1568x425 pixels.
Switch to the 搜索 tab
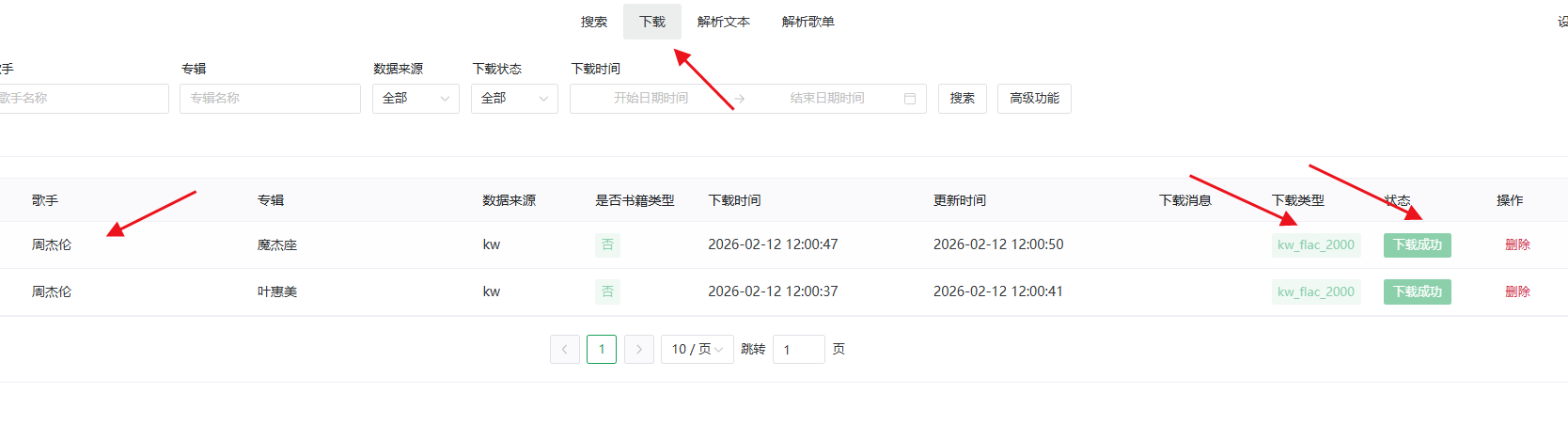click(594, 22)
